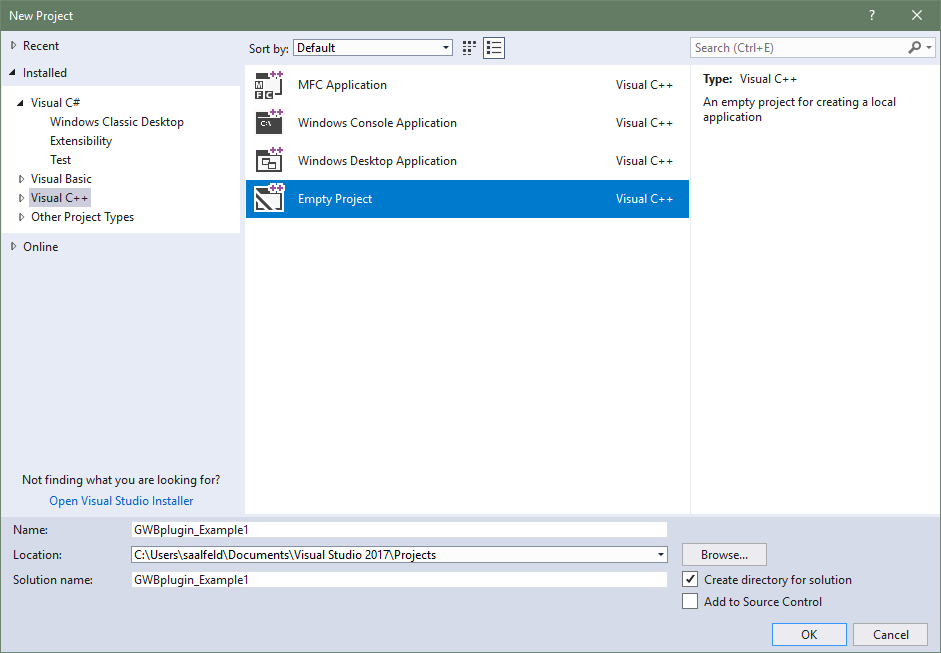Open search options dropdown arrow

tap(929, 47)
